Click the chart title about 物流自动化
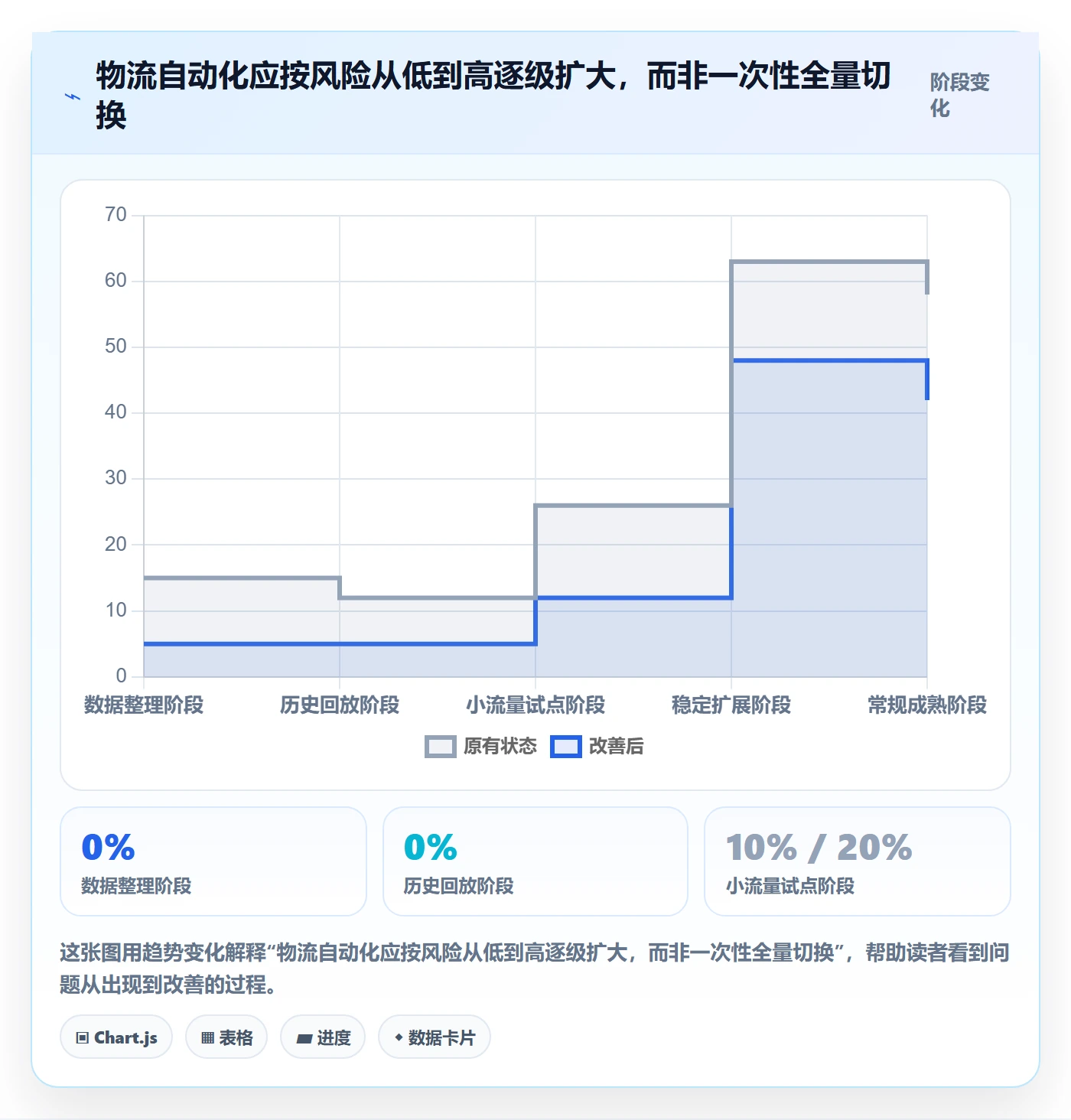Screen dimensions: 1071x1120 pos(493,96)
